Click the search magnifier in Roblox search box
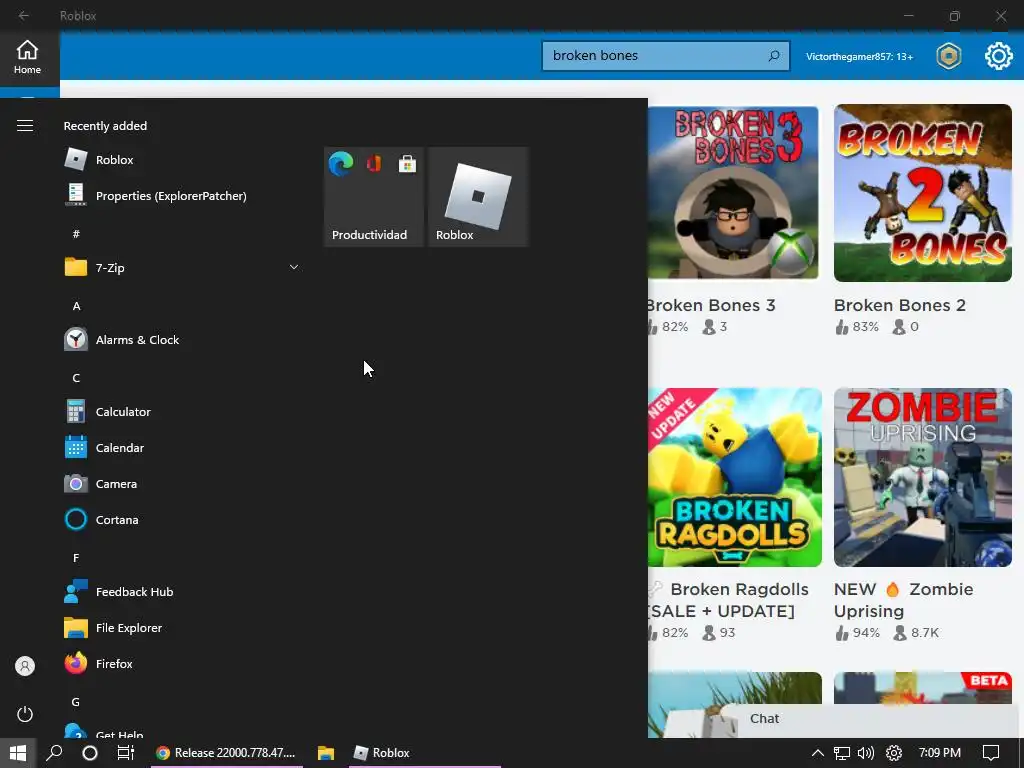The height and width of the screenshot is (768, 1024). (774, 56)
